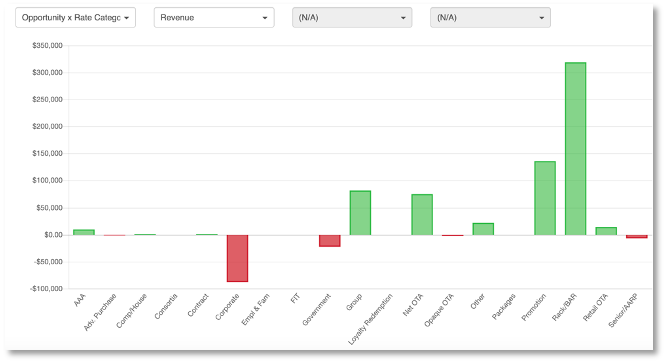The image size is (666, 362).
Task: Click the red Senior/AARP bar
Action: pyautogui.click(x=637, y=236)
